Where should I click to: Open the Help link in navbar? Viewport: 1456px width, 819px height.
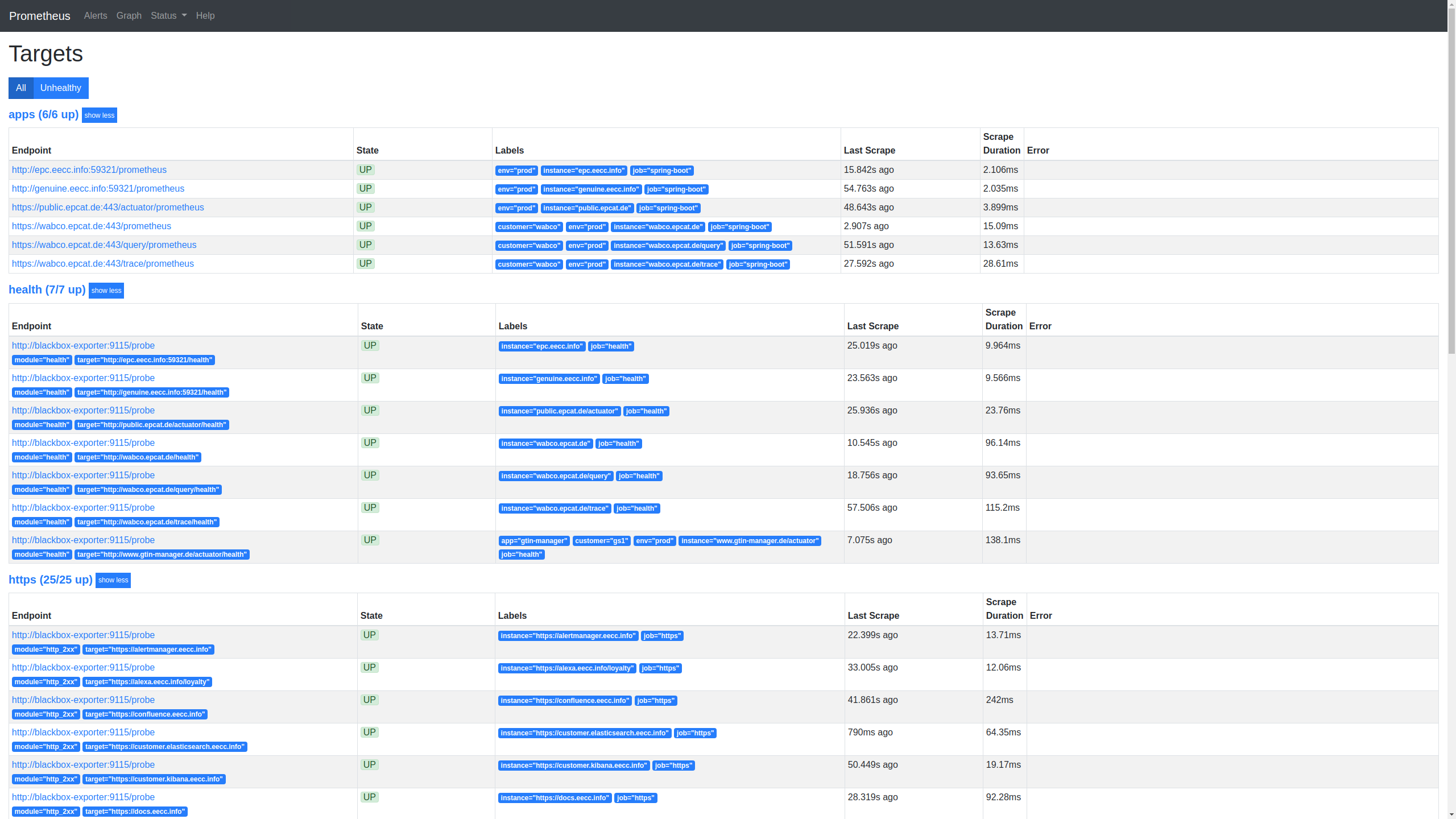pyautogui.click(x=205, y=16)
